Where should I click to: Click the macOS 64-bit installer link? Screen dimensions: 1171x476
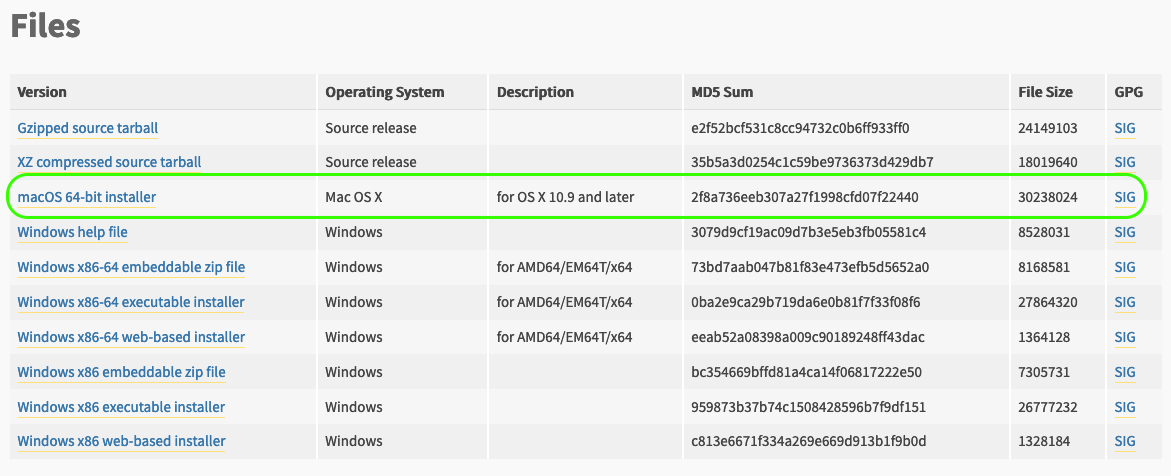coord(87,197)
